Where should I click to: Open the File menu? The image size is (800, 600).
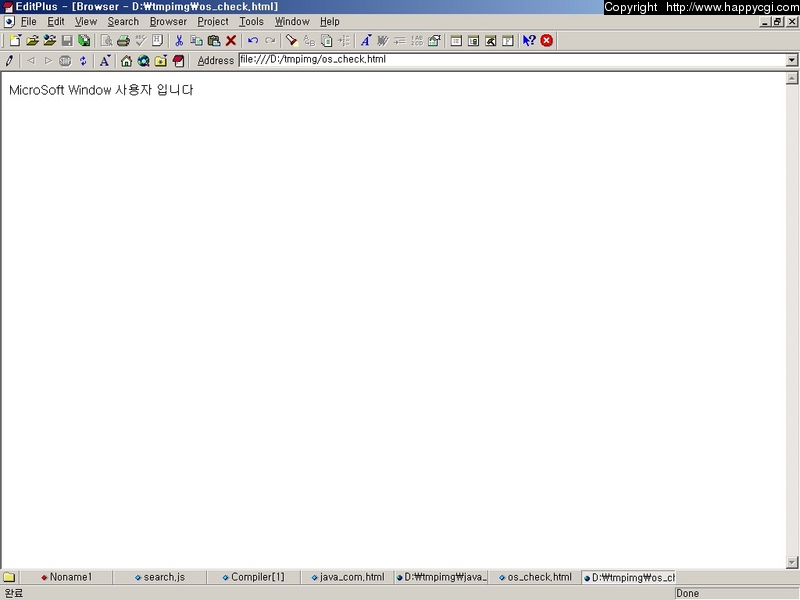tap(29, 21)
